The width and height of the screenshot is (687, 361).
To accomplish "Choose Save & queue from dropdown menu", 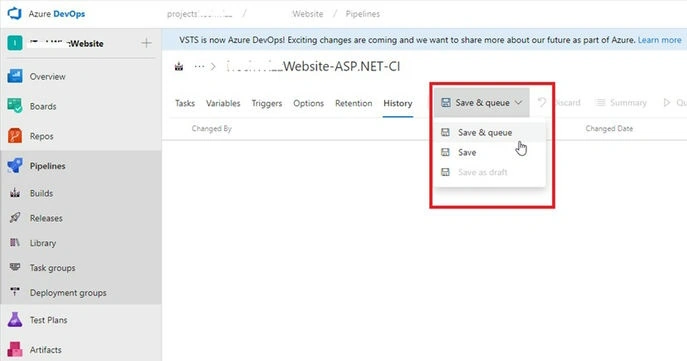I will point(490,132).
